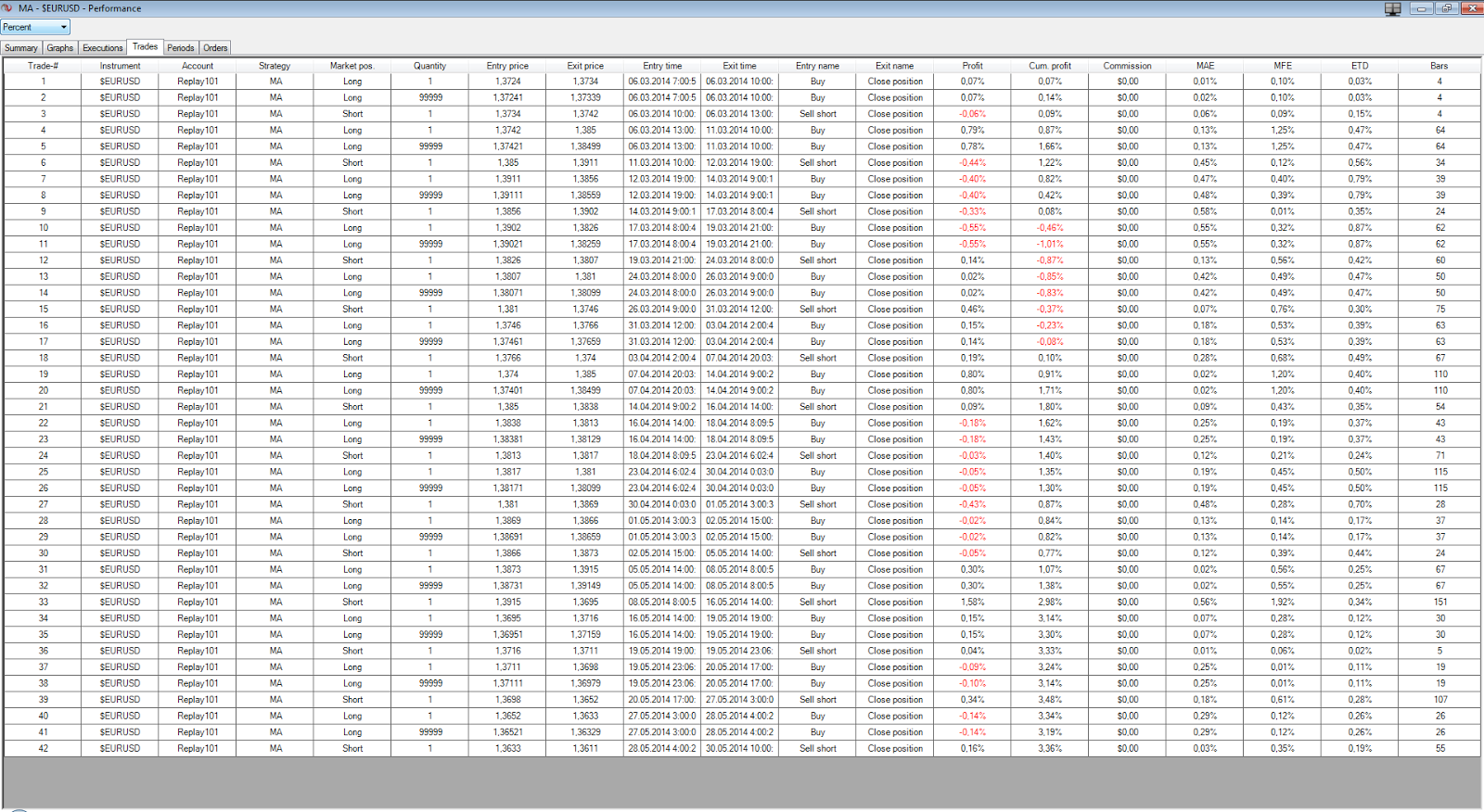Screen dimensions: 1484x812
Task: Click the Profit column header
Action: pos(972,66)
